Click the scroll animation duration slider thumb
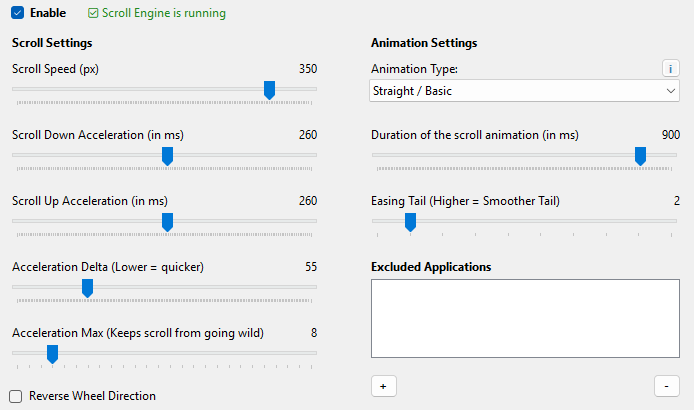The image size is (694, 410). (640, 156)
